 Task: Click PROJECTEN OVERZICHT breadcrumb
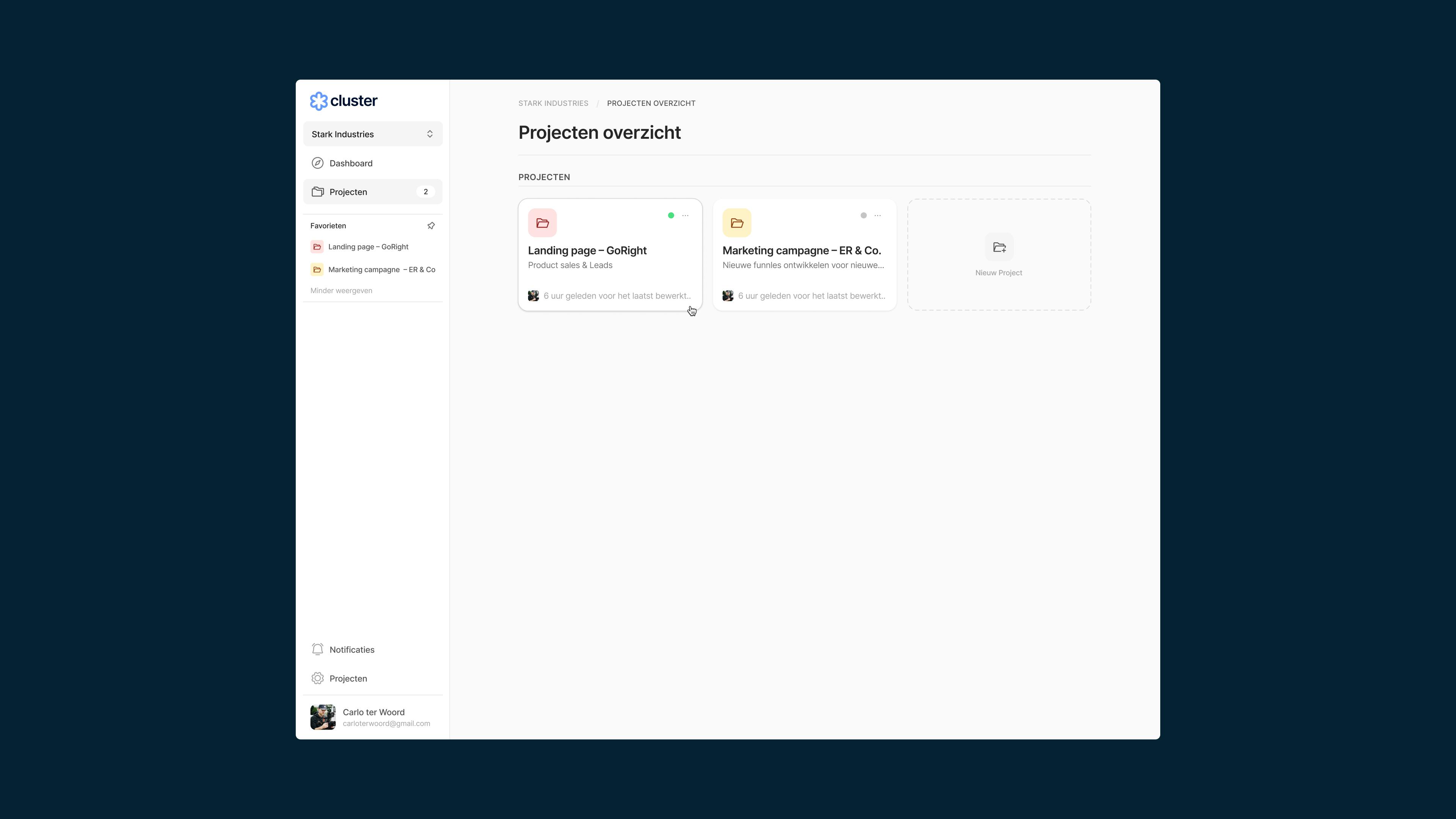(x=651, y=104)
